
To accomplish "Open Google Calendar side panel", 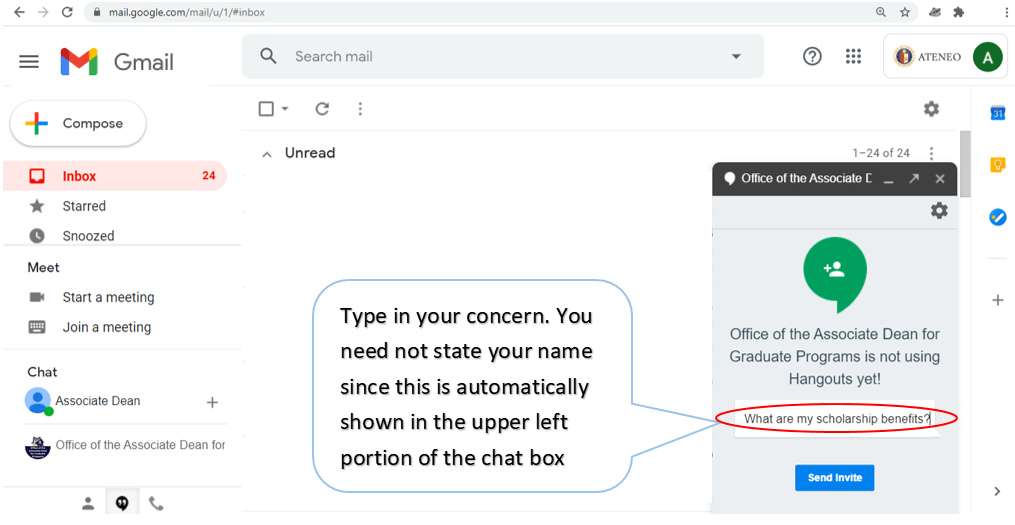I will pyautogui.click(x=998, y=113).
